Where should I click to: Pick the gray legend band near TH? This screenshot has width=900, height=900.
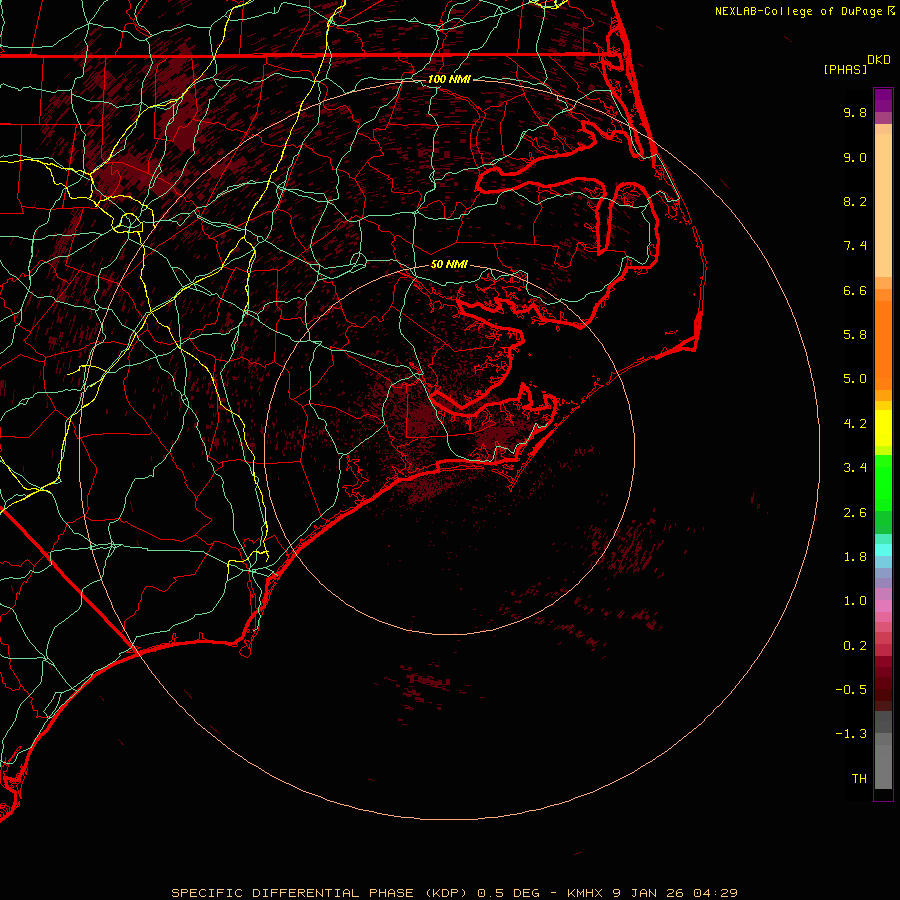pyautogui.click(x=883, y=766)
